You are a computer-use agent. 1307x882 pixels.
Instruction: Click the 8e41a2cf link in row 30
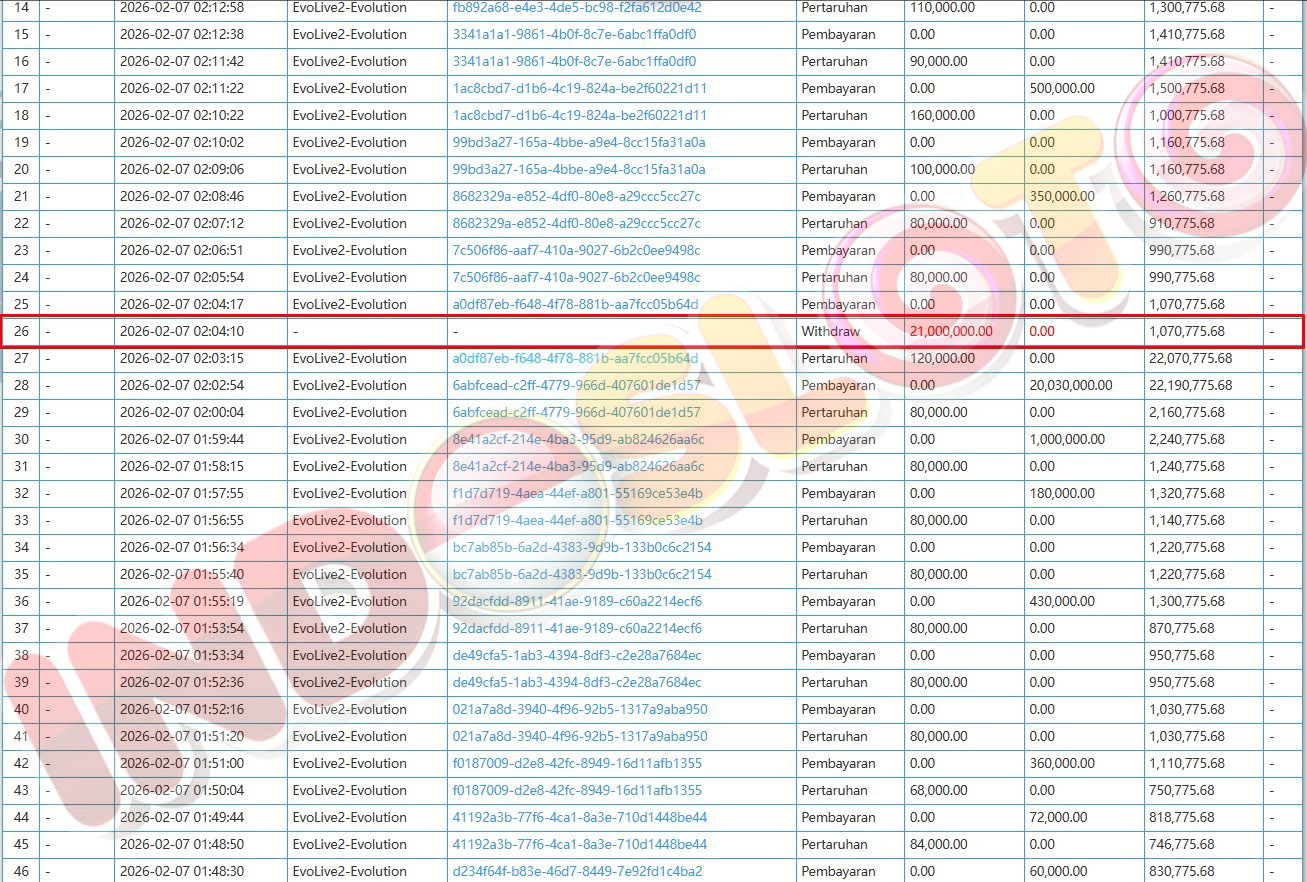click(x=578, y=439)
